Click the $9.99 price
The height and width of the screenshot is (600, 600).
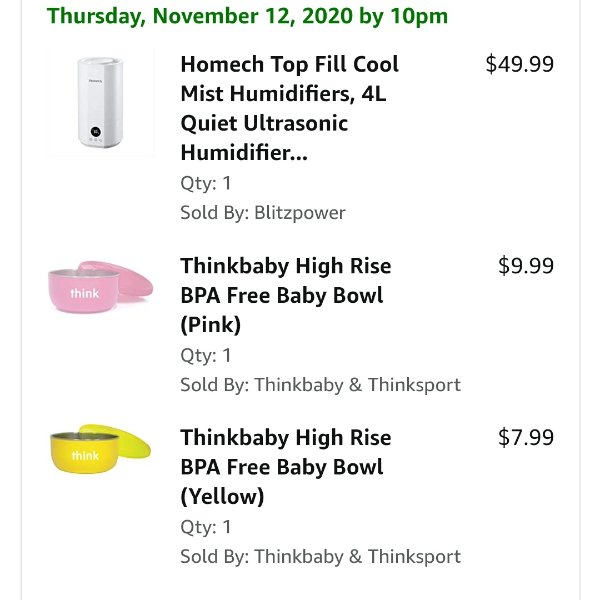pyautogui.click(x=526, y=266)
